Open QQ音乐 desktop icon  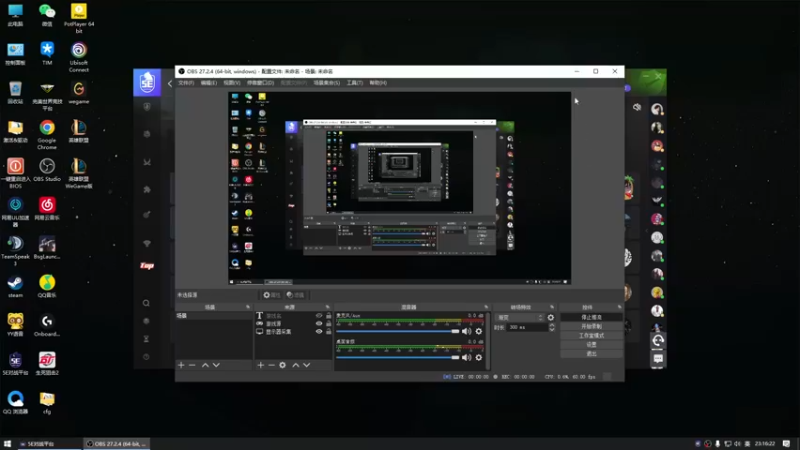(47, 287)
